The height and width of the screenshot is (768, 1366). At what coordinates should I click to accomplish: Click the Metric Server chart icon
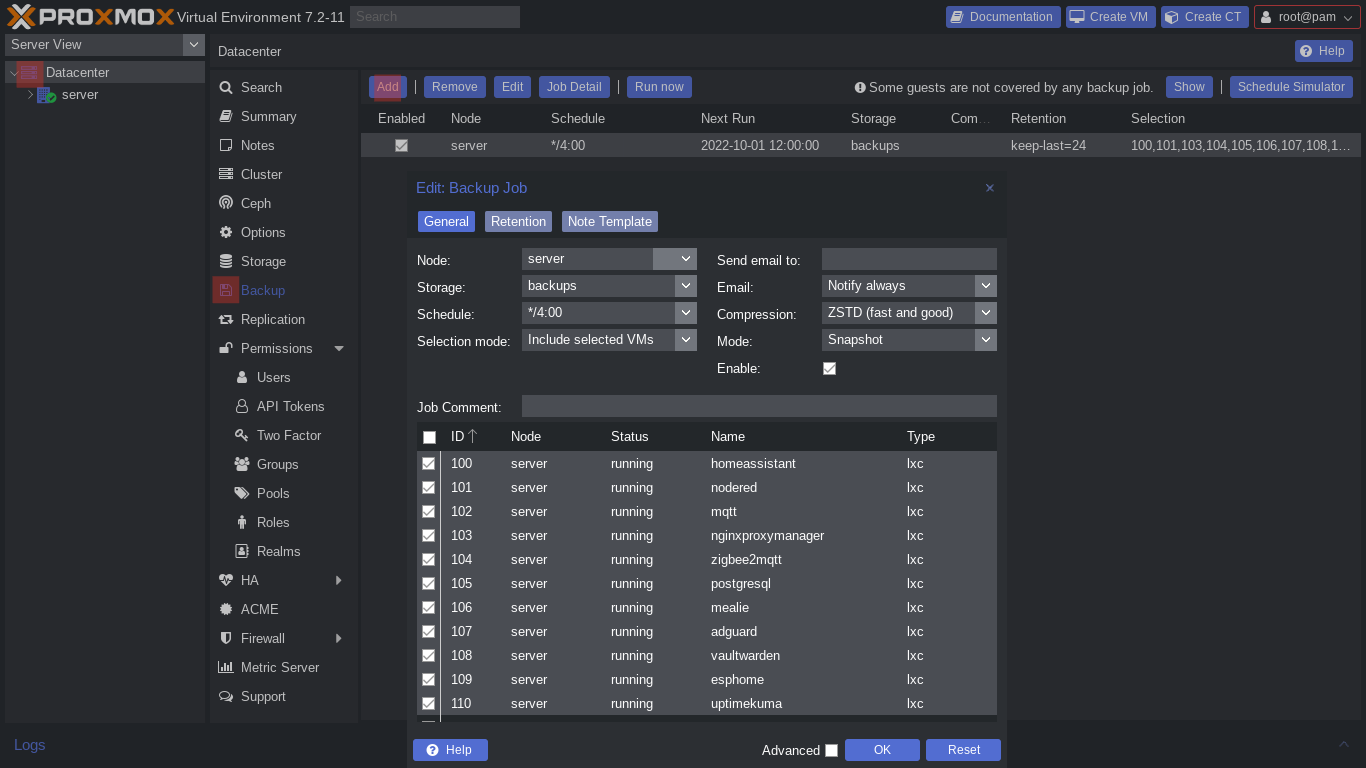click(226, 667)
